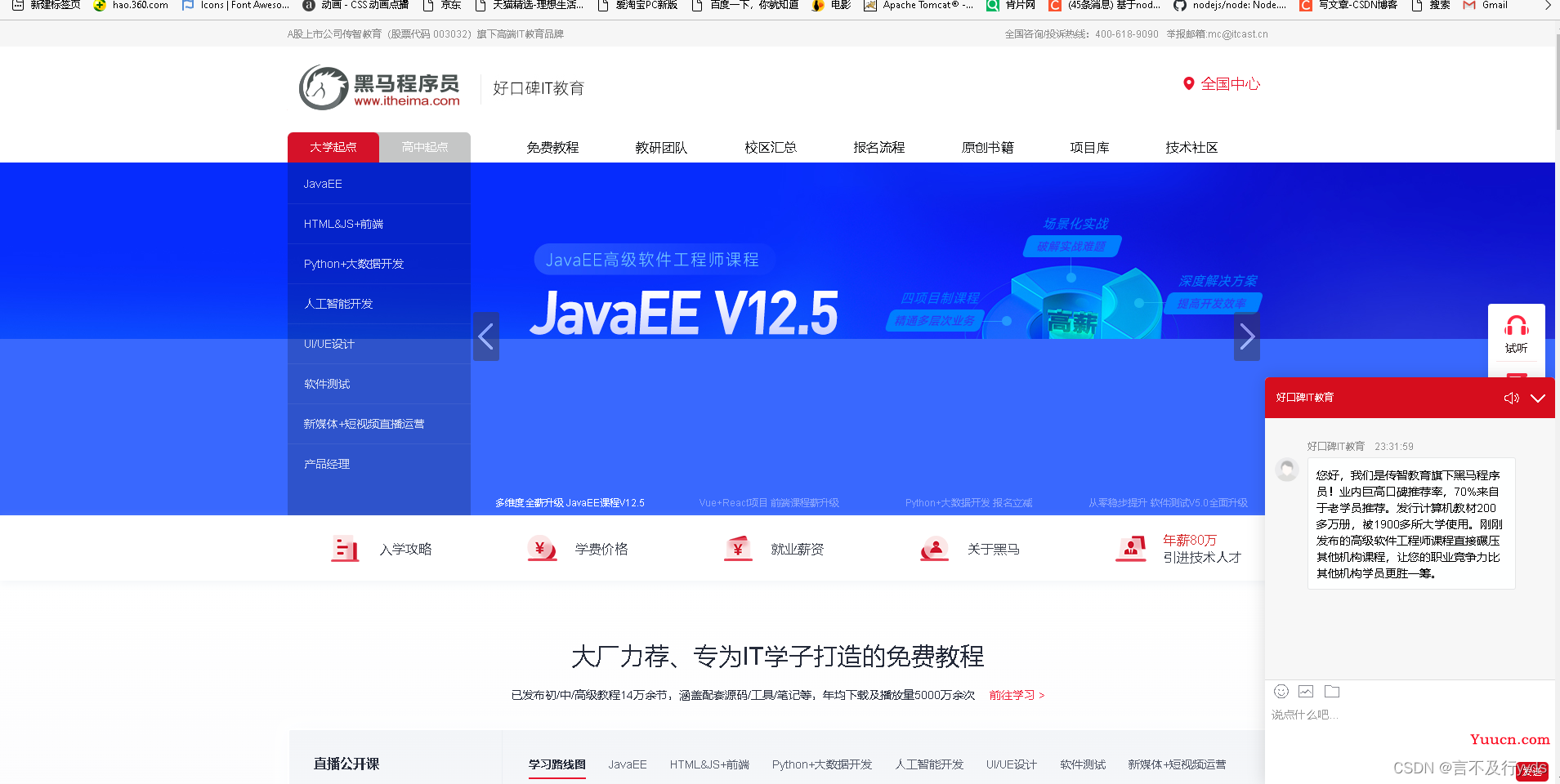Select 新媒体+短视频运营 tab in the 直播公开课 section
Viewport: 1560px width, 784px height.
tap(1177, 764)
